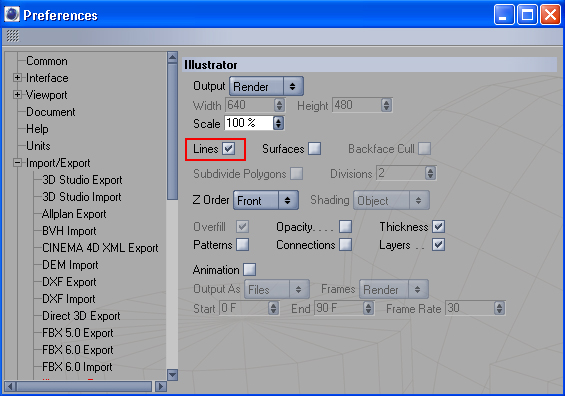The height and width of the screenshot is (396, 565).
Task: Toggle the Overfill checkbox
Action: coord(243,227)
